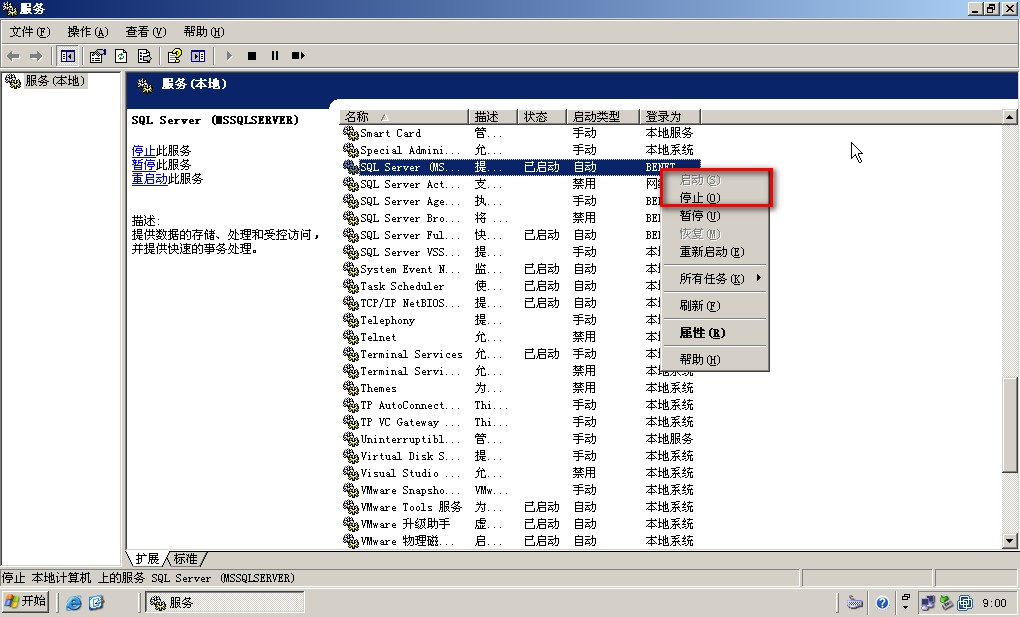This screenshot has height=617, width=1020.
Task: Open 属性(R) from the context menu
Action: (715, 333)
